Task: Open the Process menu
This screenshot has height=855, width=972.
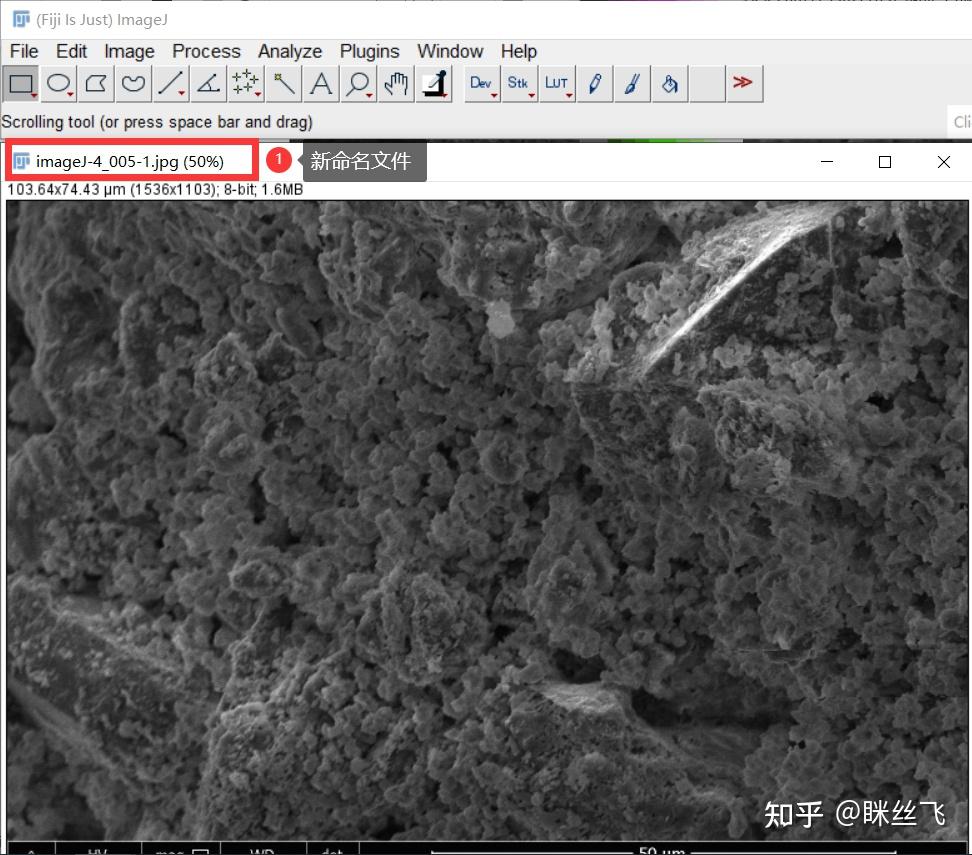Action: tap(206, 51)
